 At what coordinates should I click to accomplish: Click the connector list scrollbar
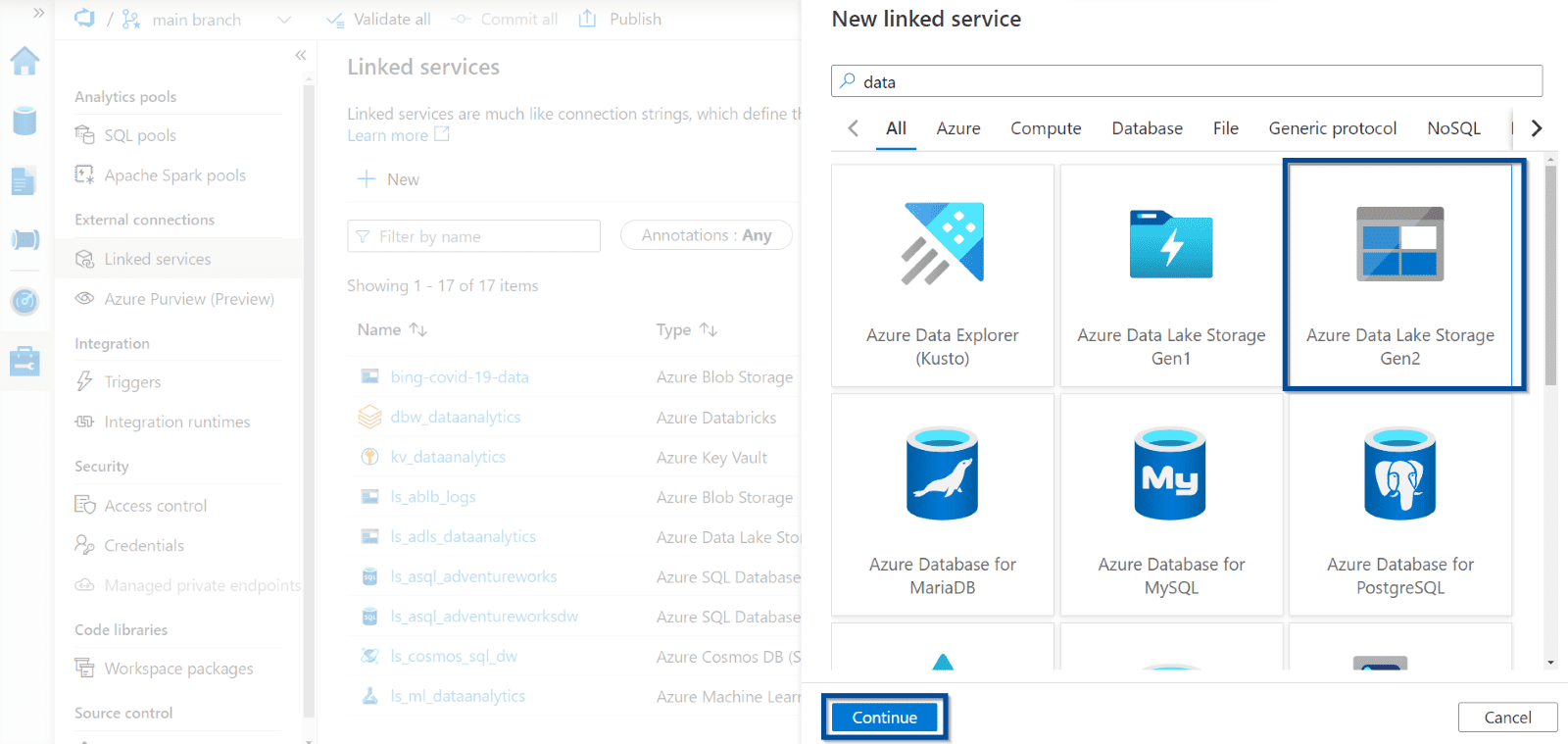(1550, 274)
